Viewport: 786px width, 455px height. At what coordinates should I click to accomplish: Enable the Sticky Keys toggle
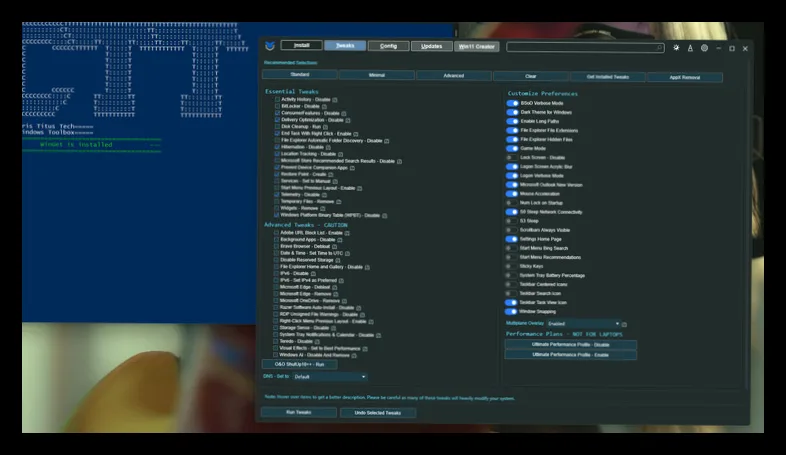pyautogui.click(x=510, y=266)
